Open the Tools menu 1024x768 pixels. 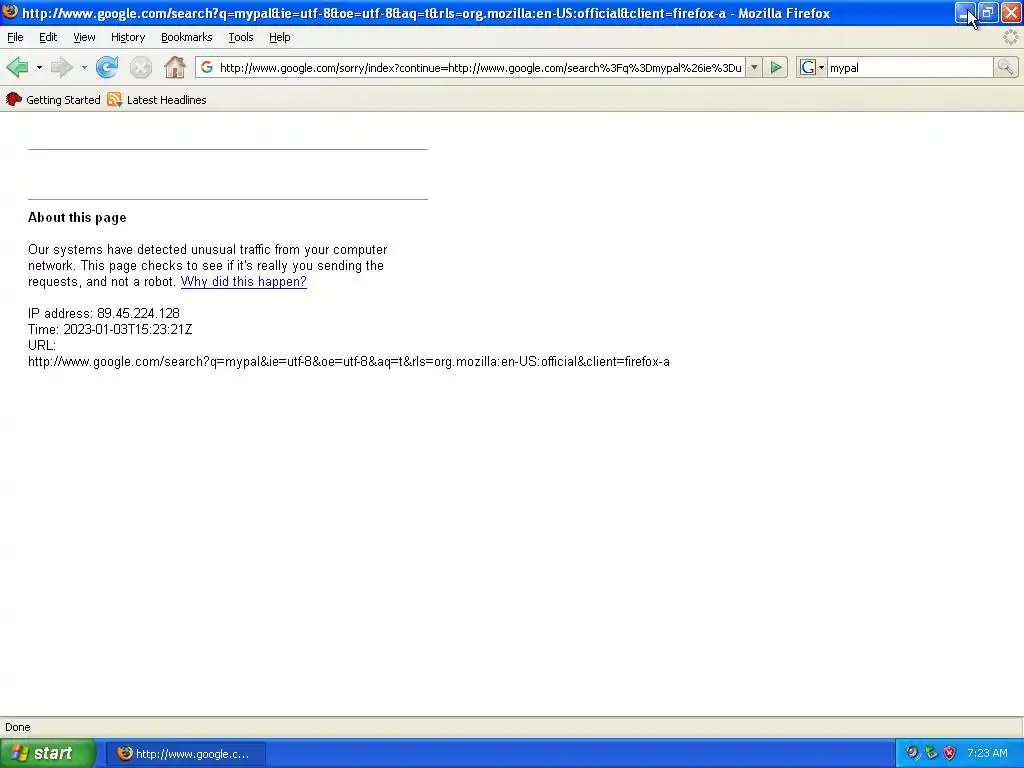pyautogui.click(x=241, y=37)
